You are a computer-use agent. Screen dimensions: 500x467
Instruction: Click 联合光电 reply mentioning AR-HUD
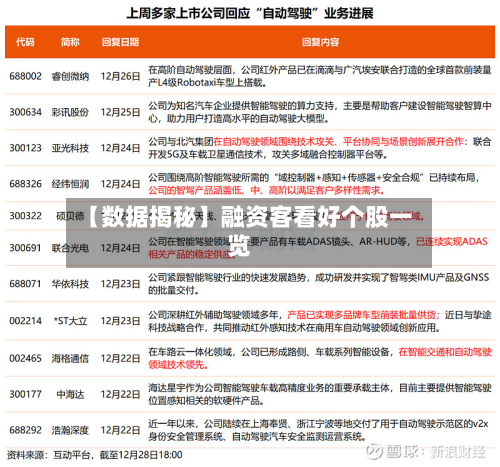pyautogui.click(x=318, y=248)
